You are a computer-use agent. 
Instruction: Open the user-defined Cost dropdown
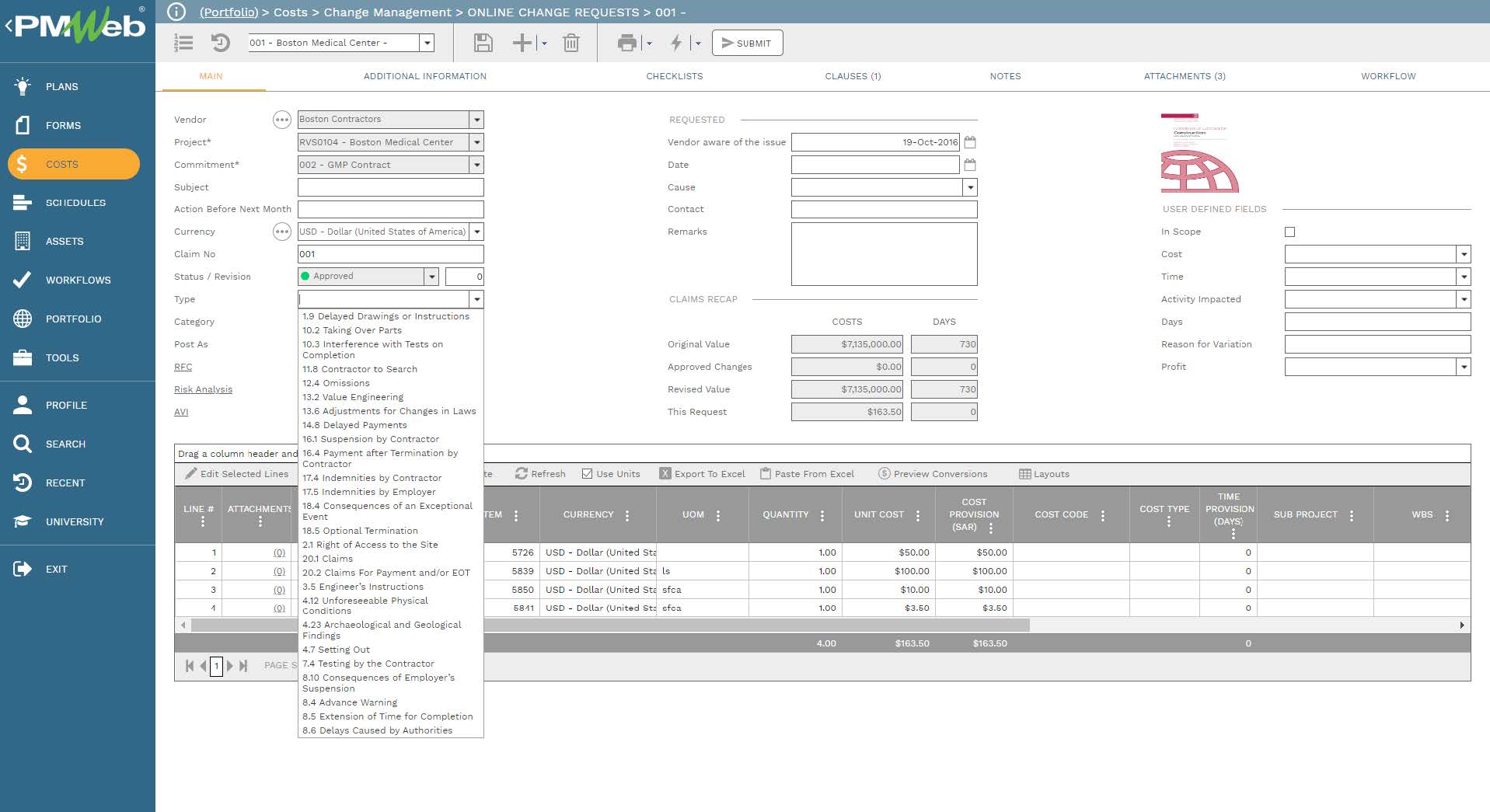tap(1464, 254)
